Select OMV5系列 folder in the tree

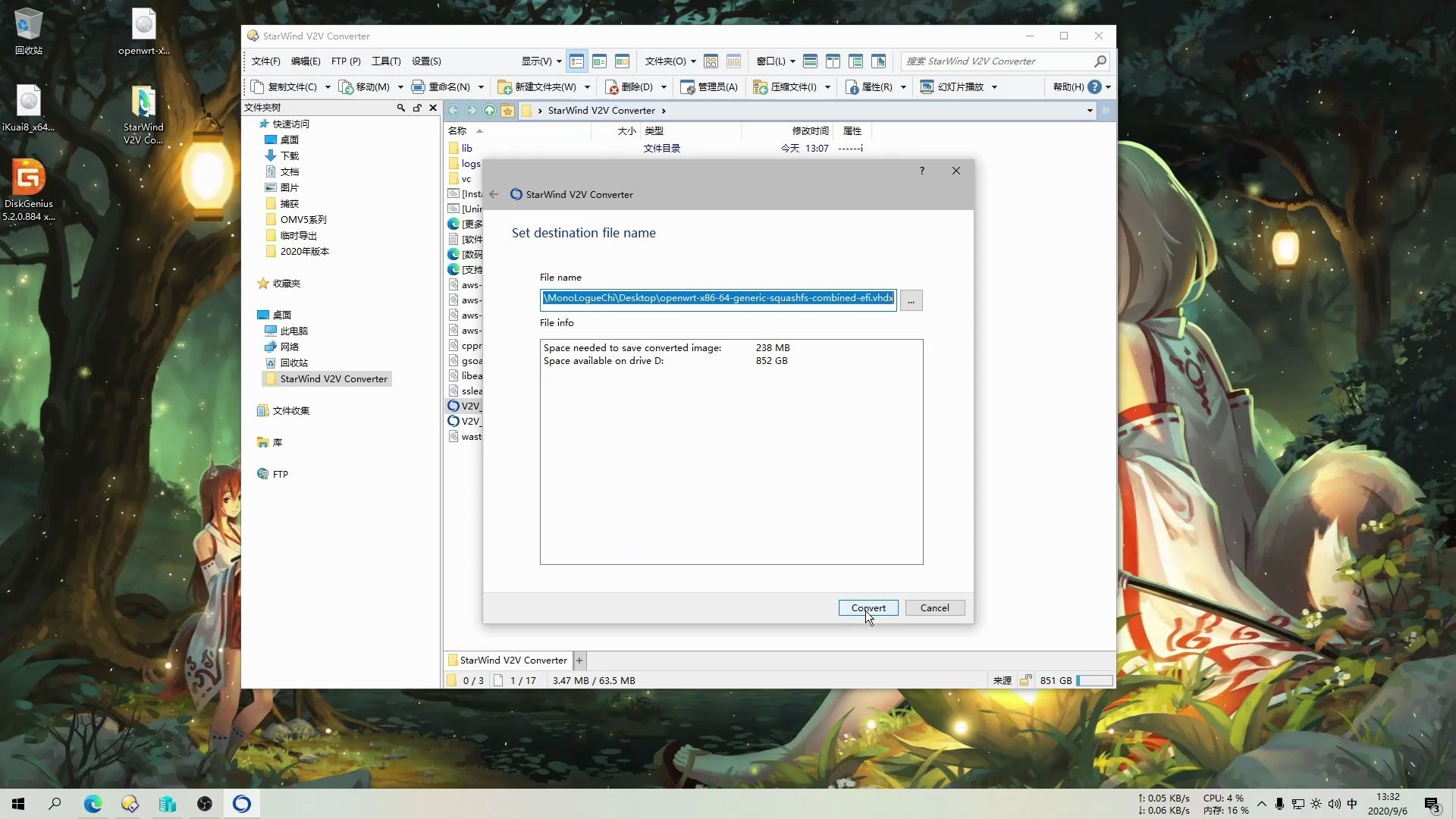point(303,219)
